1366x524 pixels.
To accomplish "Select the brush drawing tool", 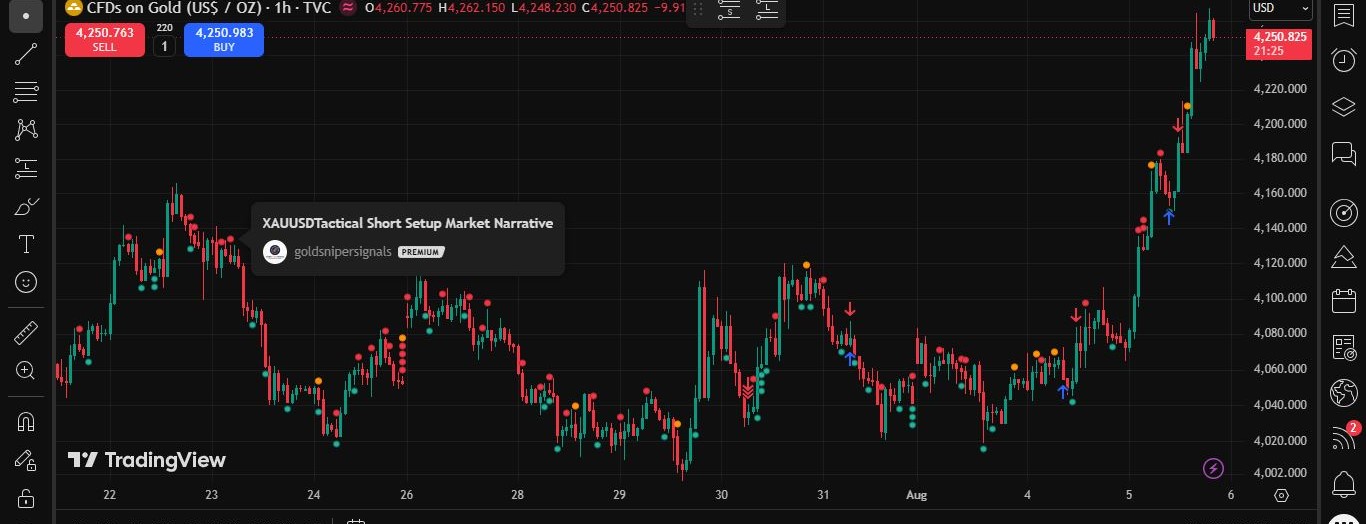I will [26, 206].
